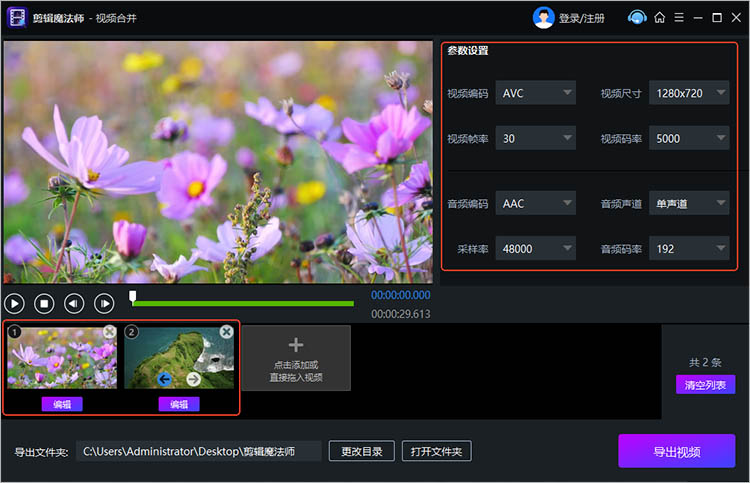Move second clip right with arrow
The image size is (750, 483).
tap(193, 378)
